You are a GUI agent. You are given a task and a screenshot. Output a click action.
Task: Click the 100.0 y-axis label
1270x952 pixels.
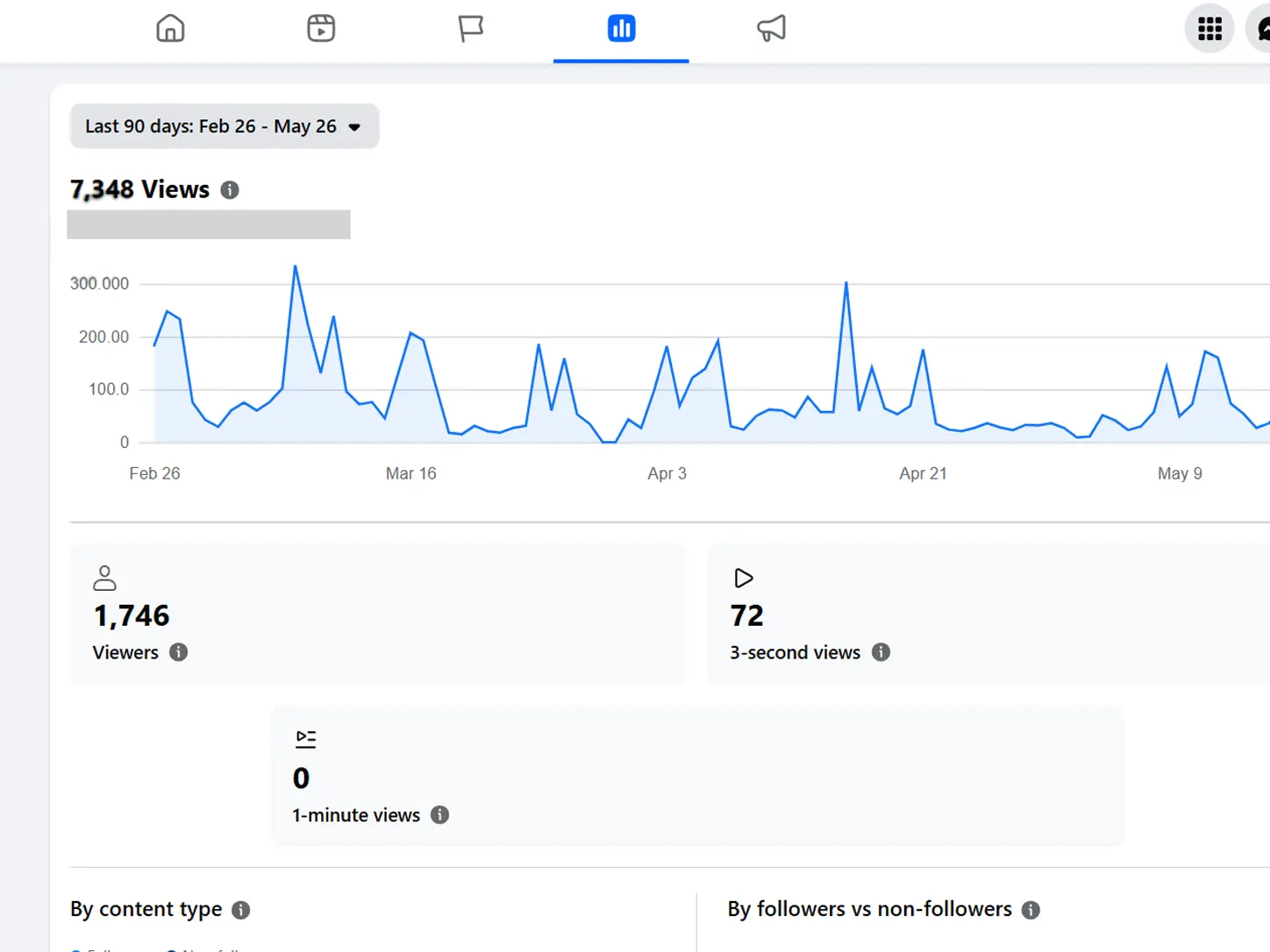[108, 389]
